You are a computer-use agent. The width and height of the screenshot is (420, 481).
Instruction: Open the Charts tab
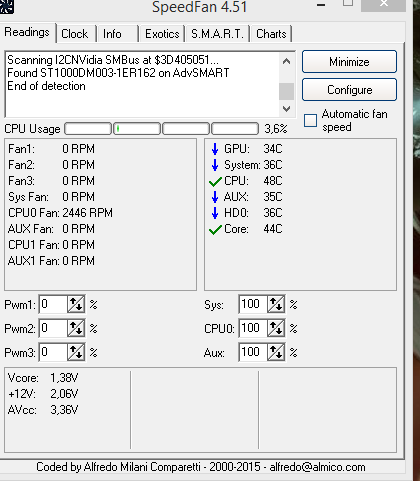[271, 34]
